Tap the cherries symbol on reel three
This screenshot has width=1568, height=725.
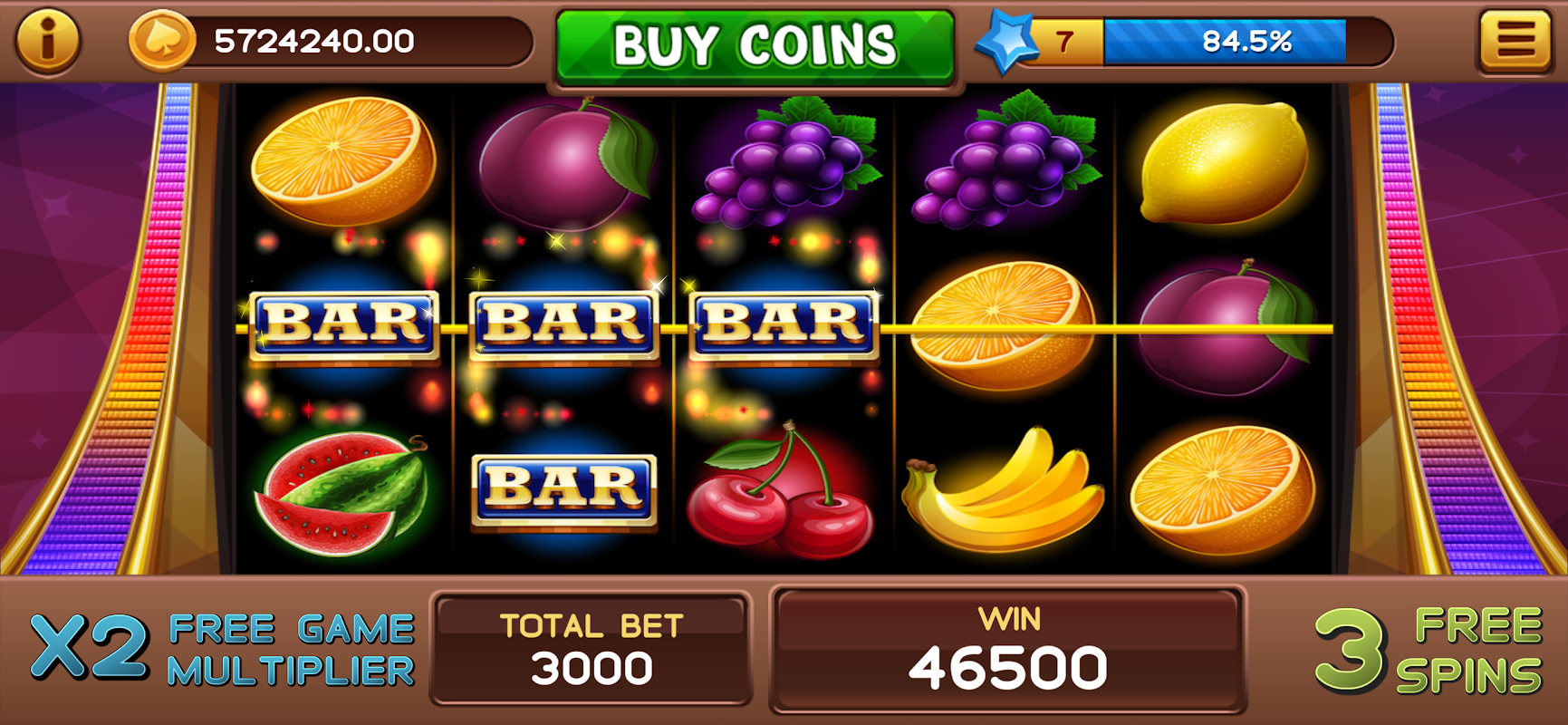coord(780,490)
